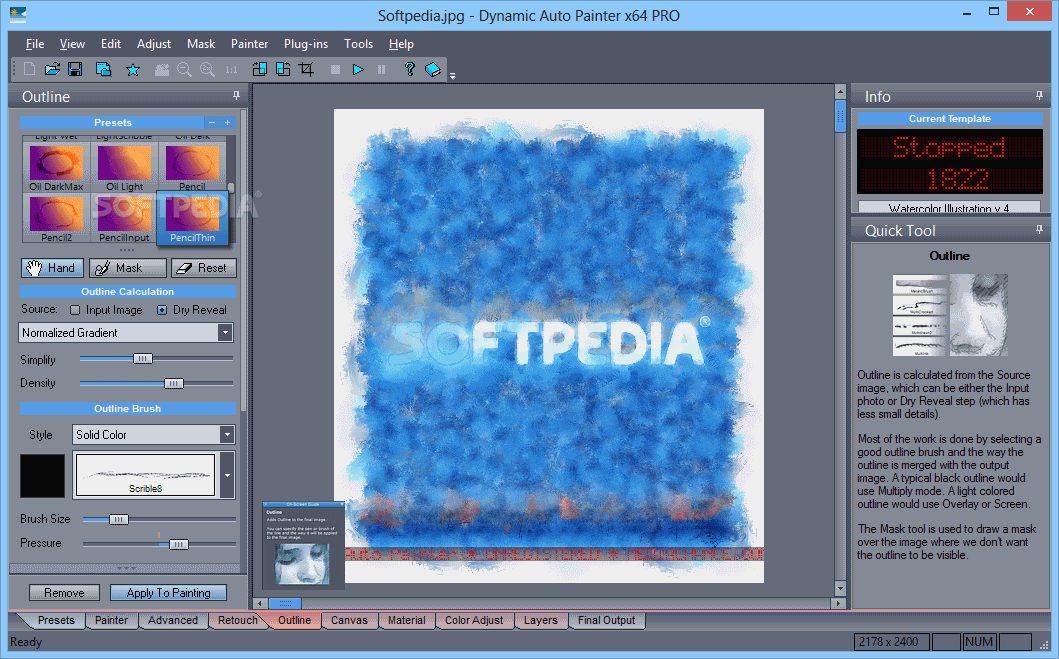
Task: Open the blue book guide icon
Action: click(433, 70)
